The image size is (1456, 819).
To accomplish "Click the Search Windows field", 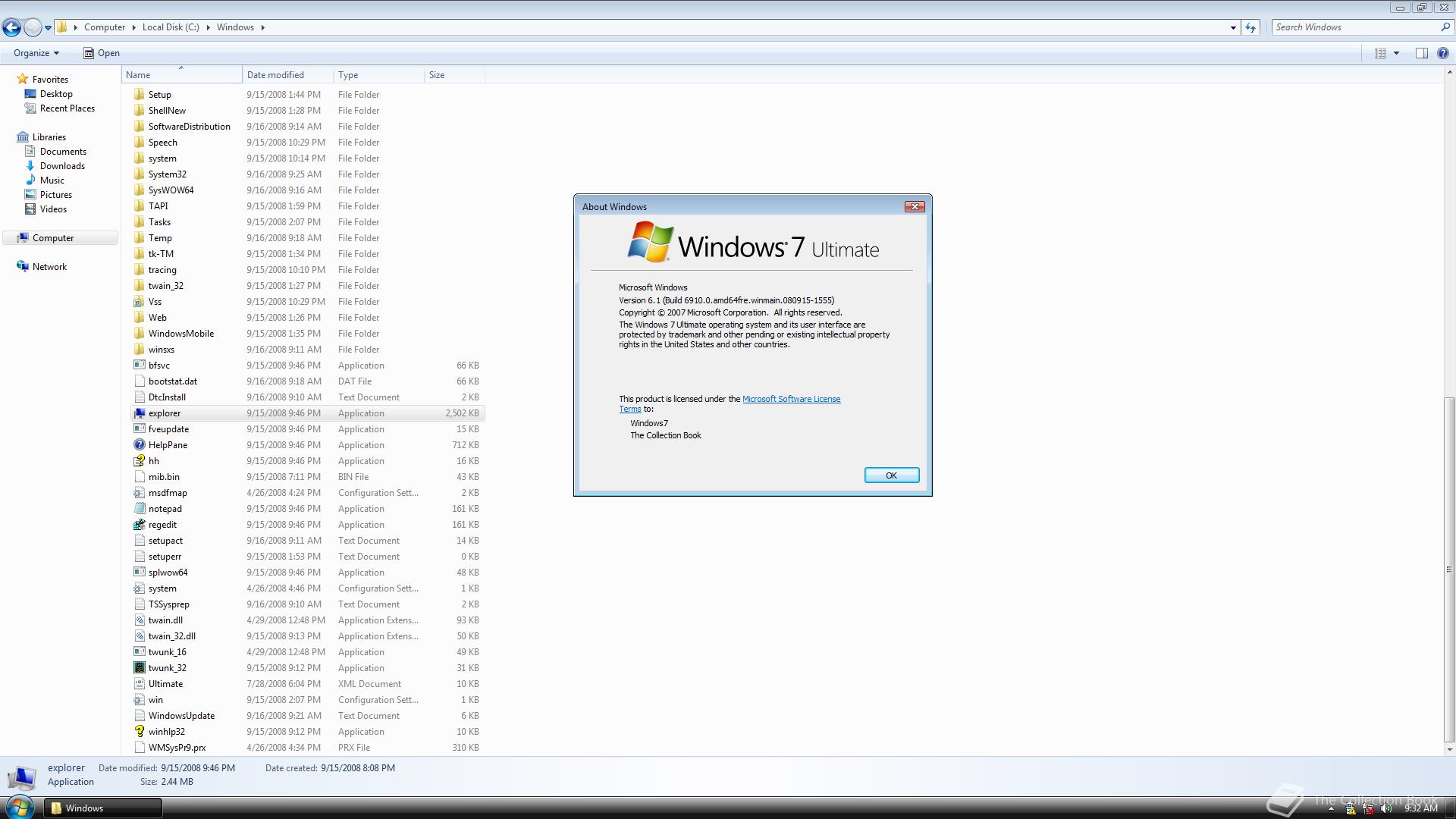I will 1354,27.
